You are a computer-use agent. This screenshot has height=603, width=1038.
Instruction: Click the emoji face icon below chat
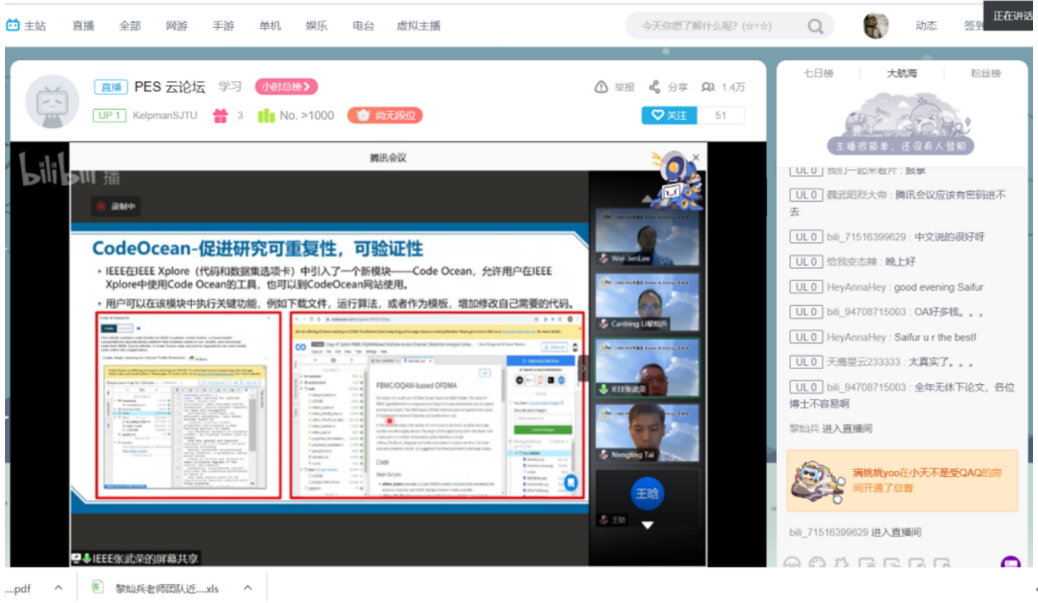(792, 563)
